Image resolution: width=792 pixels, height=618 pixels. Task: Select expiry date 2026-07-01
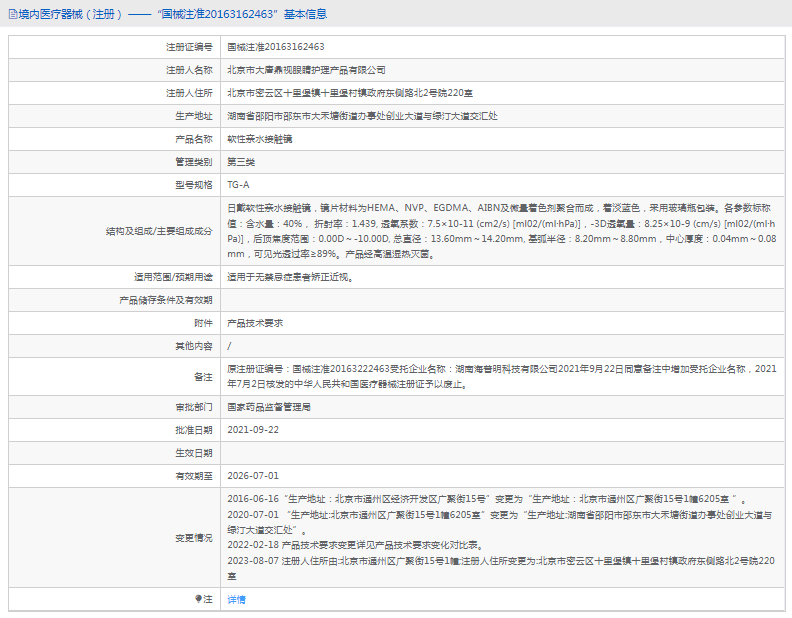pyautogui.click(x=253, y=476)
